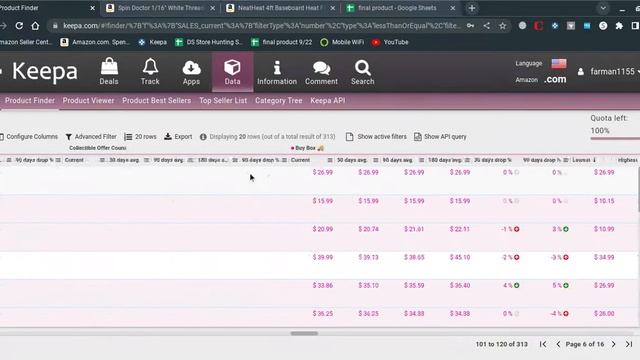Open the YouTube bookmark
Viewport: 640px width, 360px height.
390,42
